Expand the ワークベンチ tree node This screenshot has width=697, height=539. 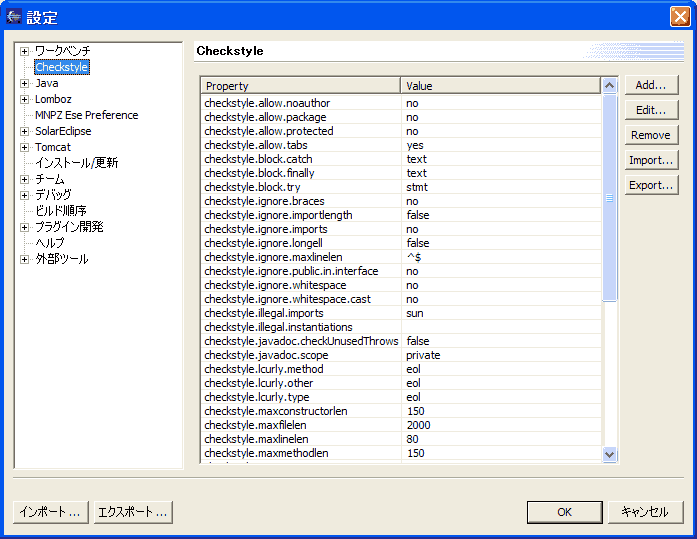[24, 52]
